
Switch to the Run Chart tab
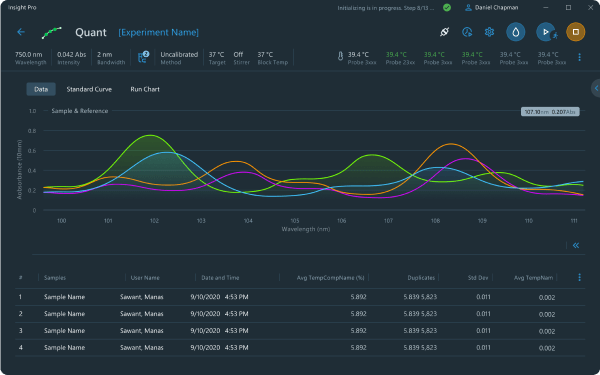pyautogui.click(x=145, y=89)
